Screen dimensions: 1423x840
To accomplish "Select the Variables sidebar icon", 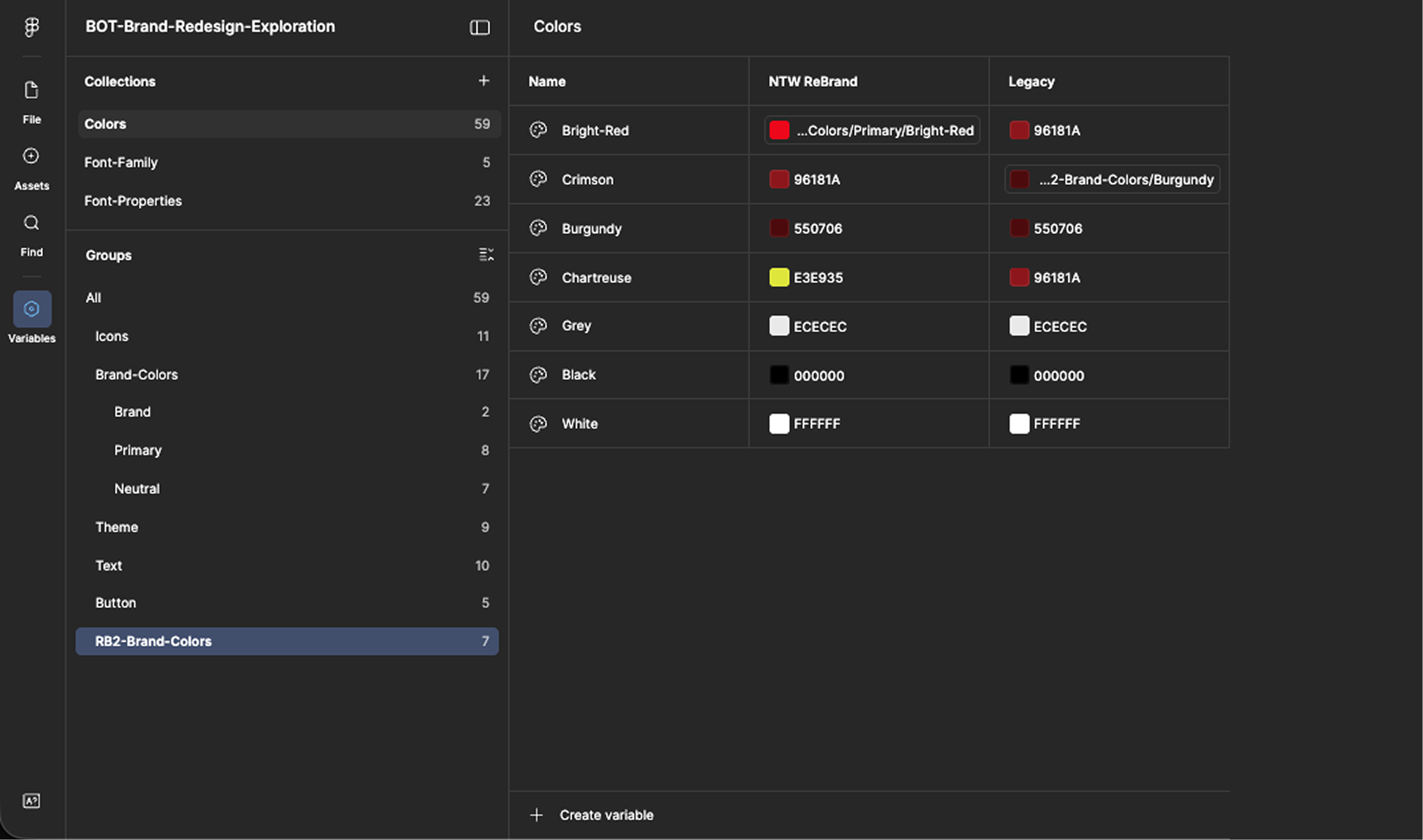I will [x=33, y=309].
